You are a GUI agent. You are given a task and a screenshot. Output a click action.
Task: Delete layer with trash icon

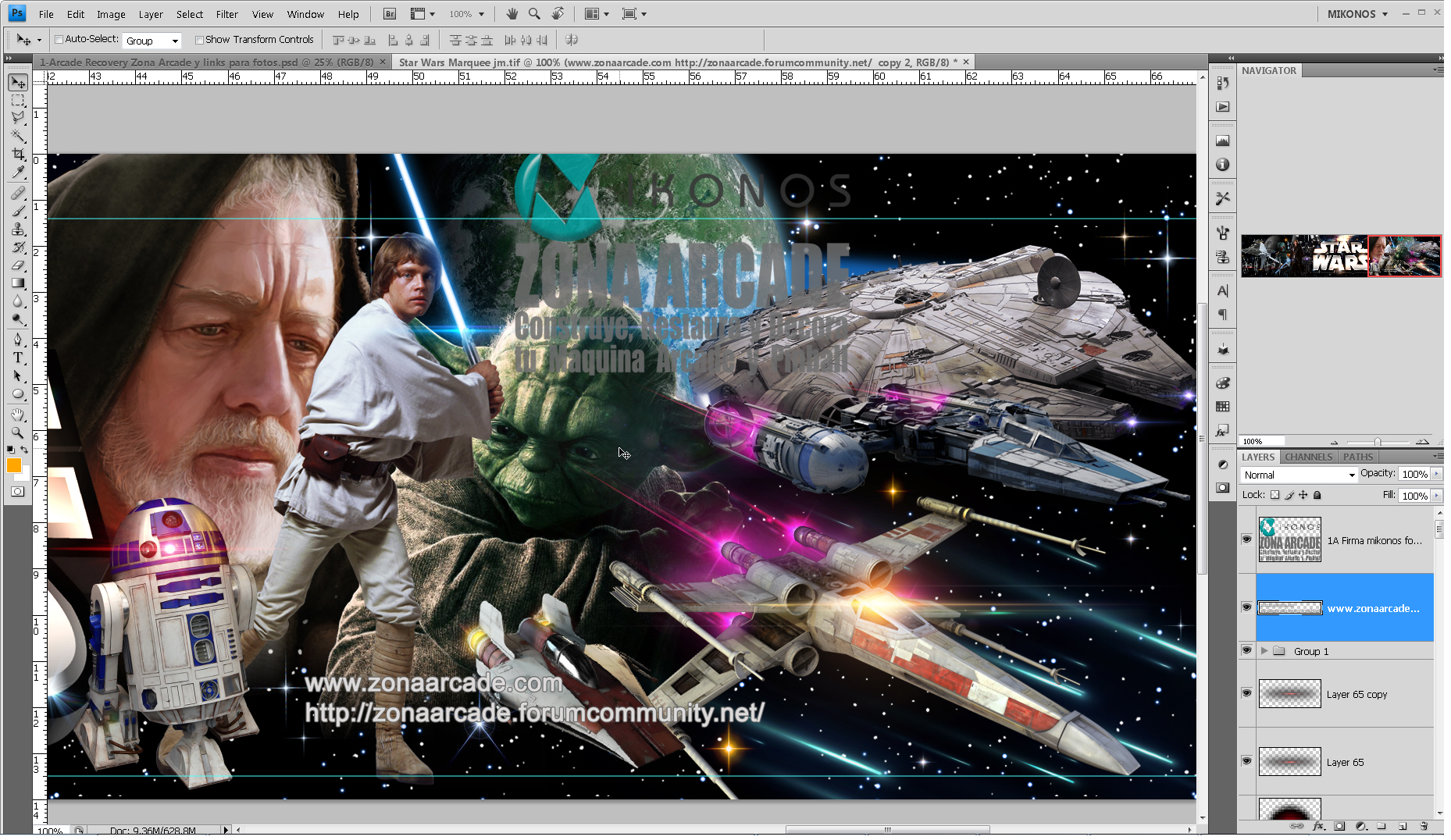(1424, 826)
